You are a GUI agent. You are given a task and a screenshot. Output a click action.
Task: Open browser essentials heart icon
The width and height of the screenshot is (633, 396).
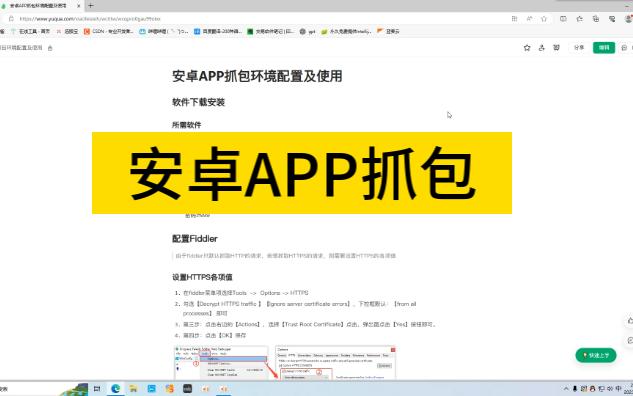coord(612,19)
